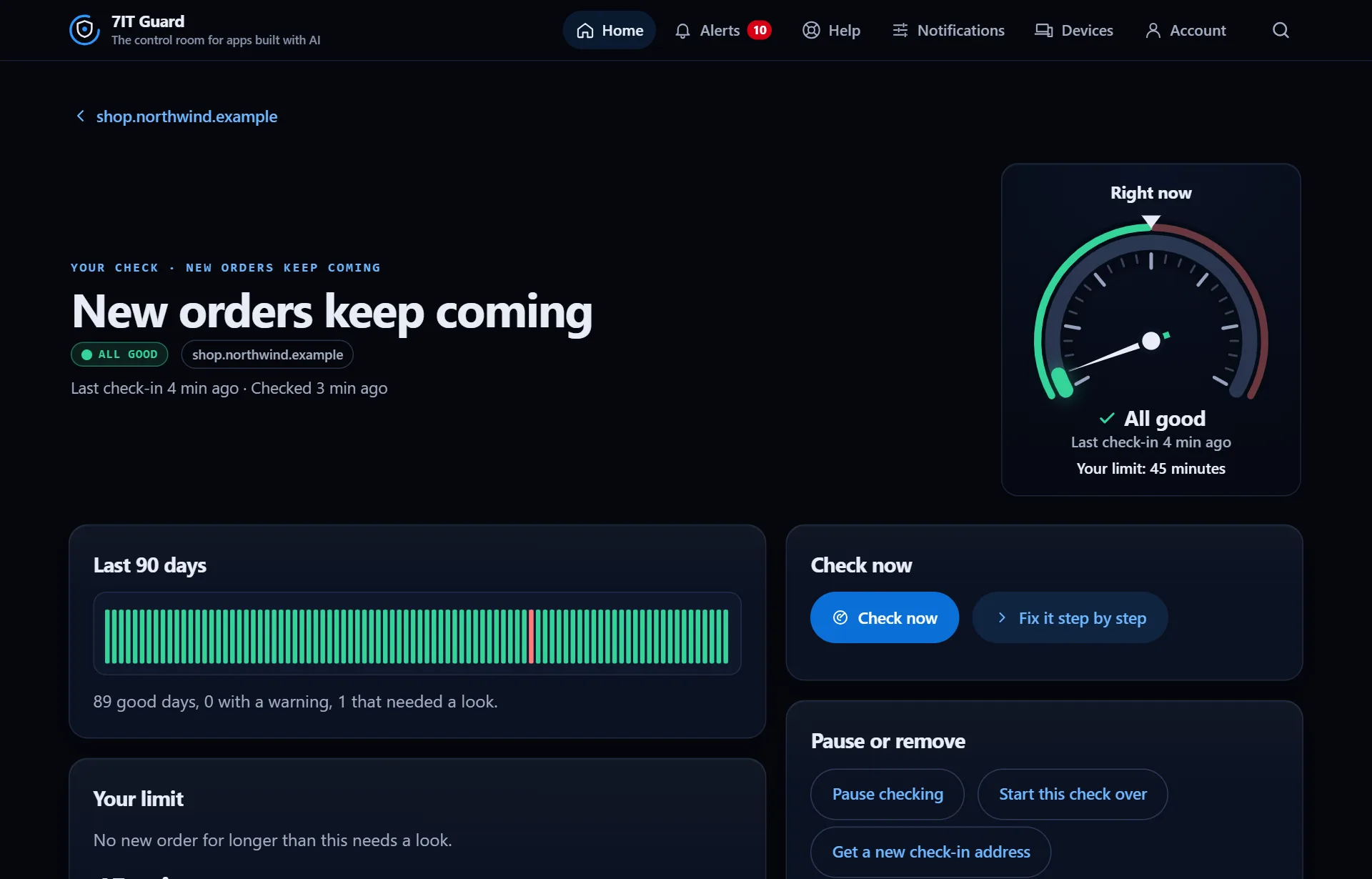Click Get a new check-in address

pyautogui.click(x=930, y=852)
